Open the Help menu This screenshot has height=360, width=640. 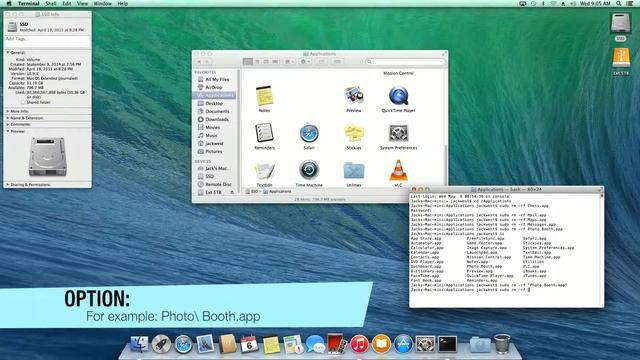coord(122,4)
